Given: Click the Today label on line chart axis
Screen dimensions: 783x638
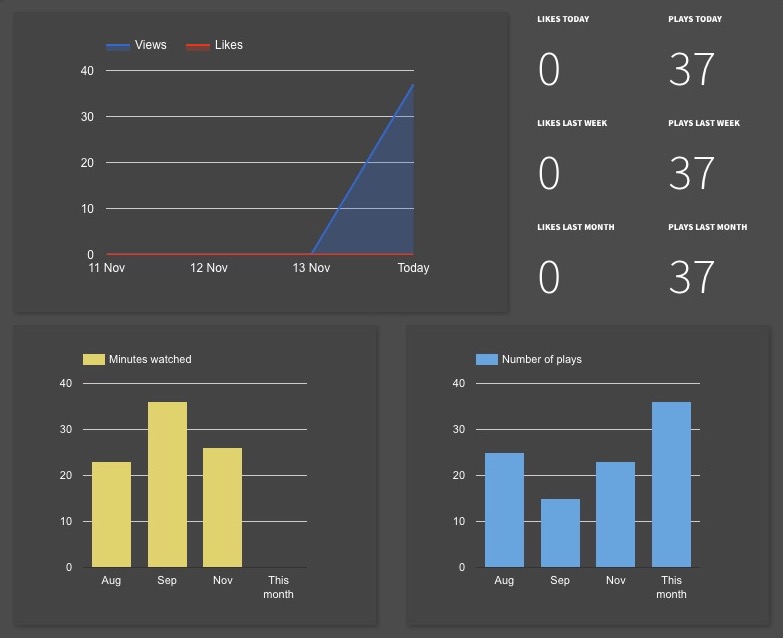Looking at the screenshot, I should point(413,268).
